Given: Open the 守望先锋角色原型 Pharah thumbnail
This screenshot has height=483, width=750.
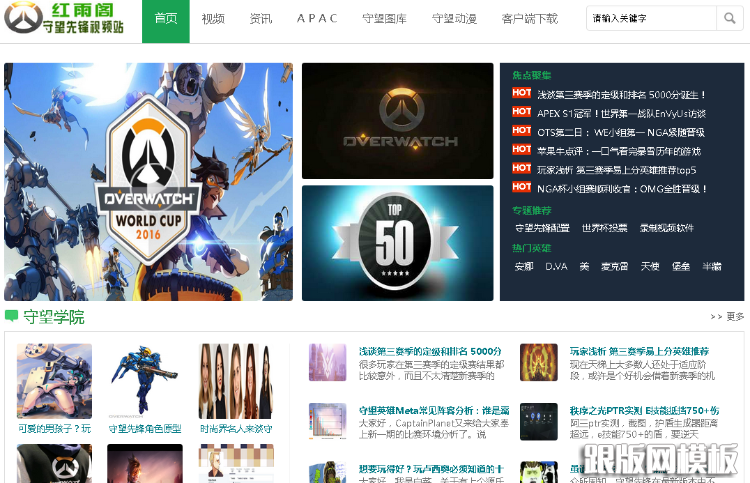Looking at the screenshot, I should pos(145,382).
